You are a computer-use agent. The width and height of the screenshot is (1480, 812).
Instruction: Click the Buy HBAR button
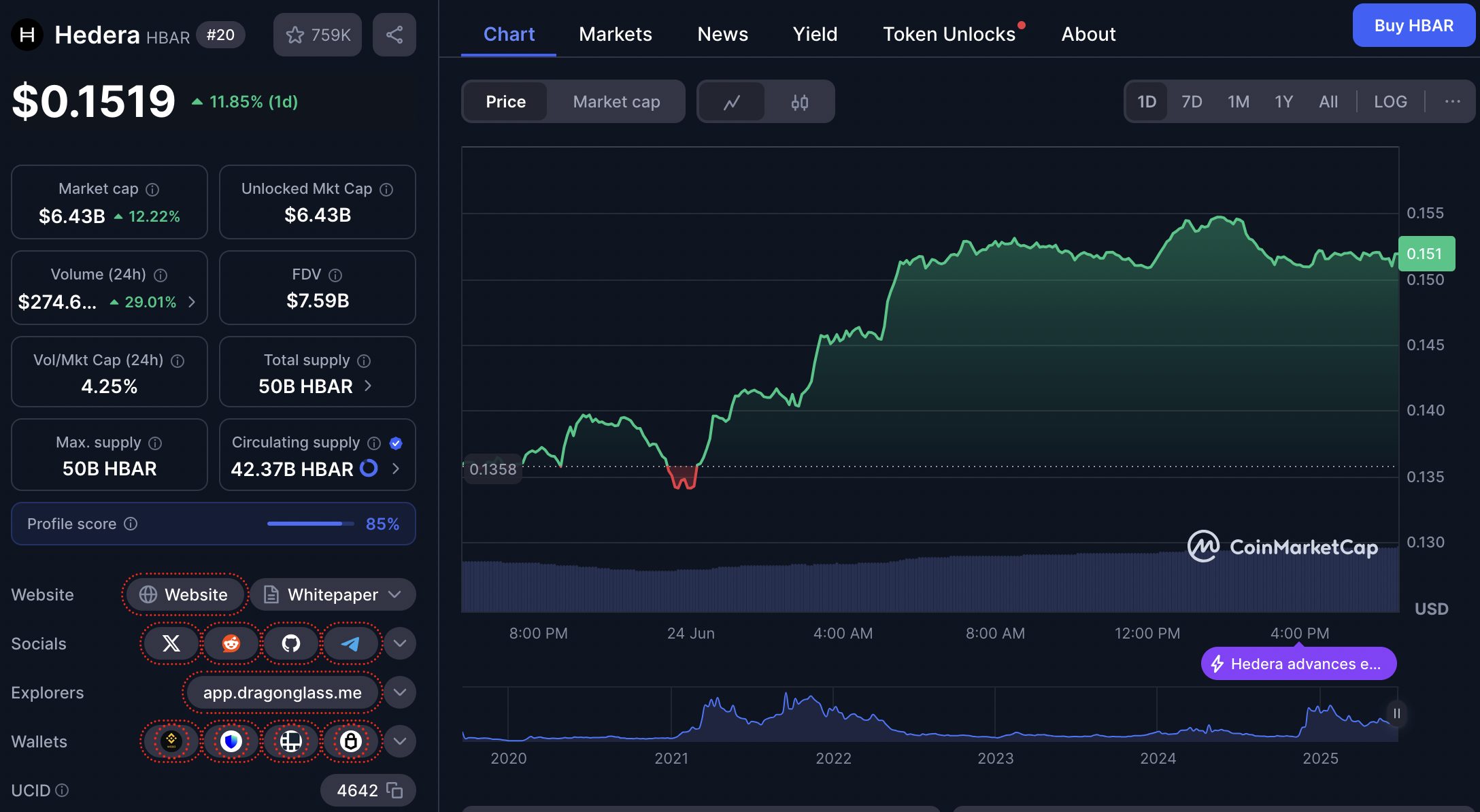1414,25
